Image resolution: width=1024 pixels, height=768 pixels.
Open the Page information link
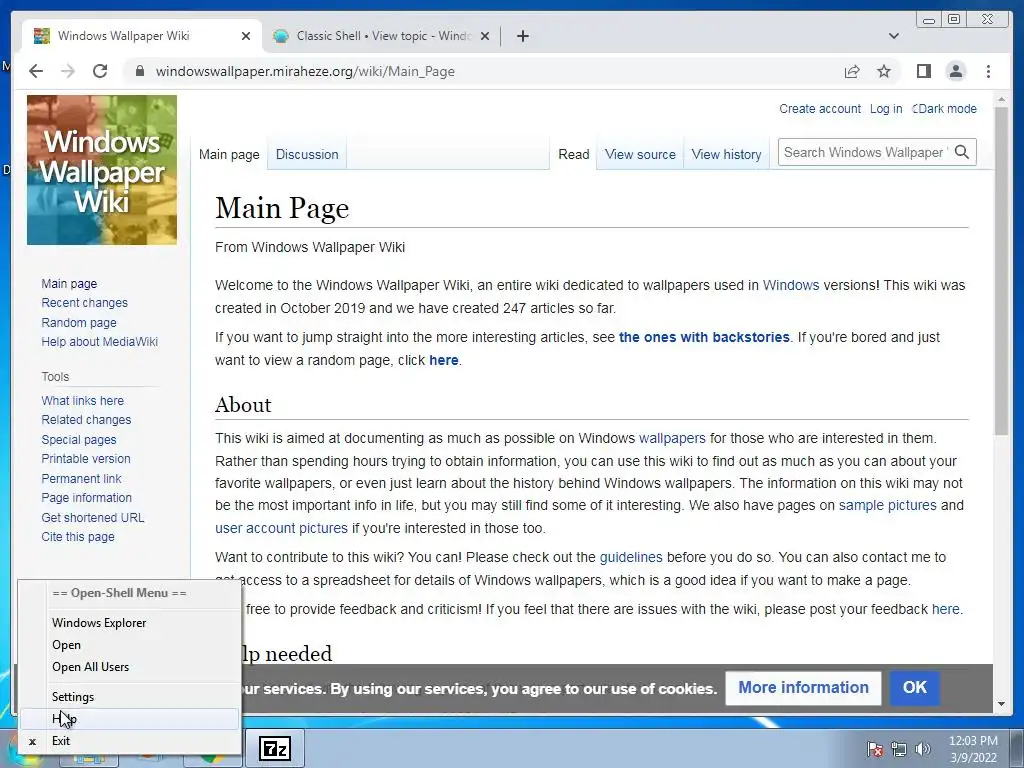pos(86,498)
